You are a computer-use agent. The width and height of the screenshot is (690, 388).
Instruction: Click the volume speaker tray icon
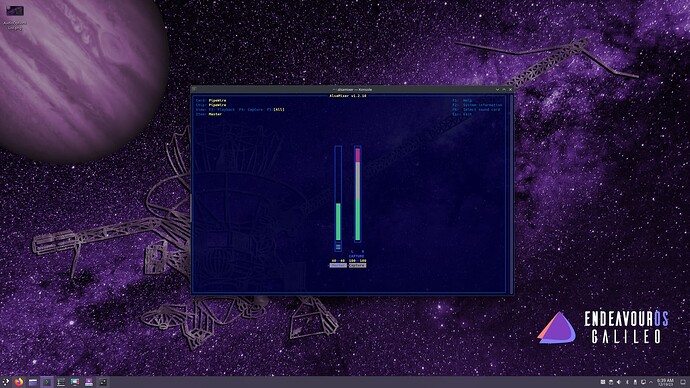(619, 382)
